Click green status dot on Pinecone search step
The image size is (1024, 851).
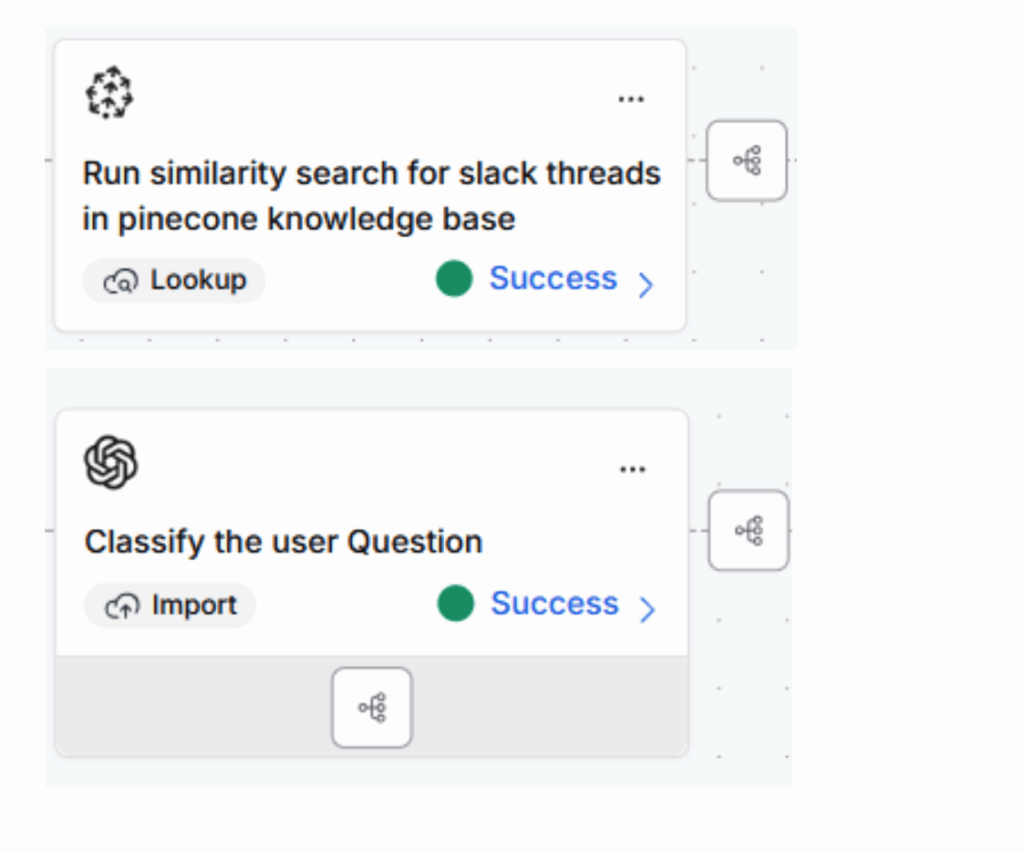(x=454, y=279)
